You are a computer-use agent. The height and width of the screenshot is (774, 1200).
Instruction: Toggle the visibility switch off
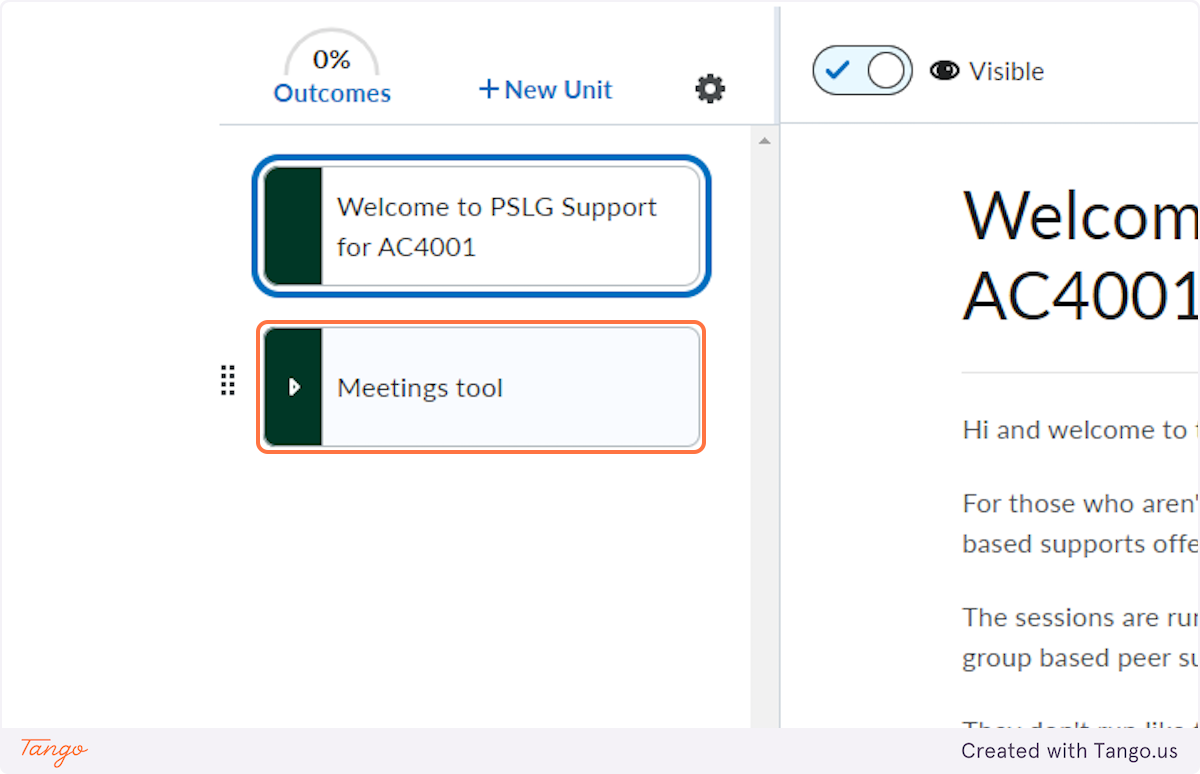pos(862,70)
